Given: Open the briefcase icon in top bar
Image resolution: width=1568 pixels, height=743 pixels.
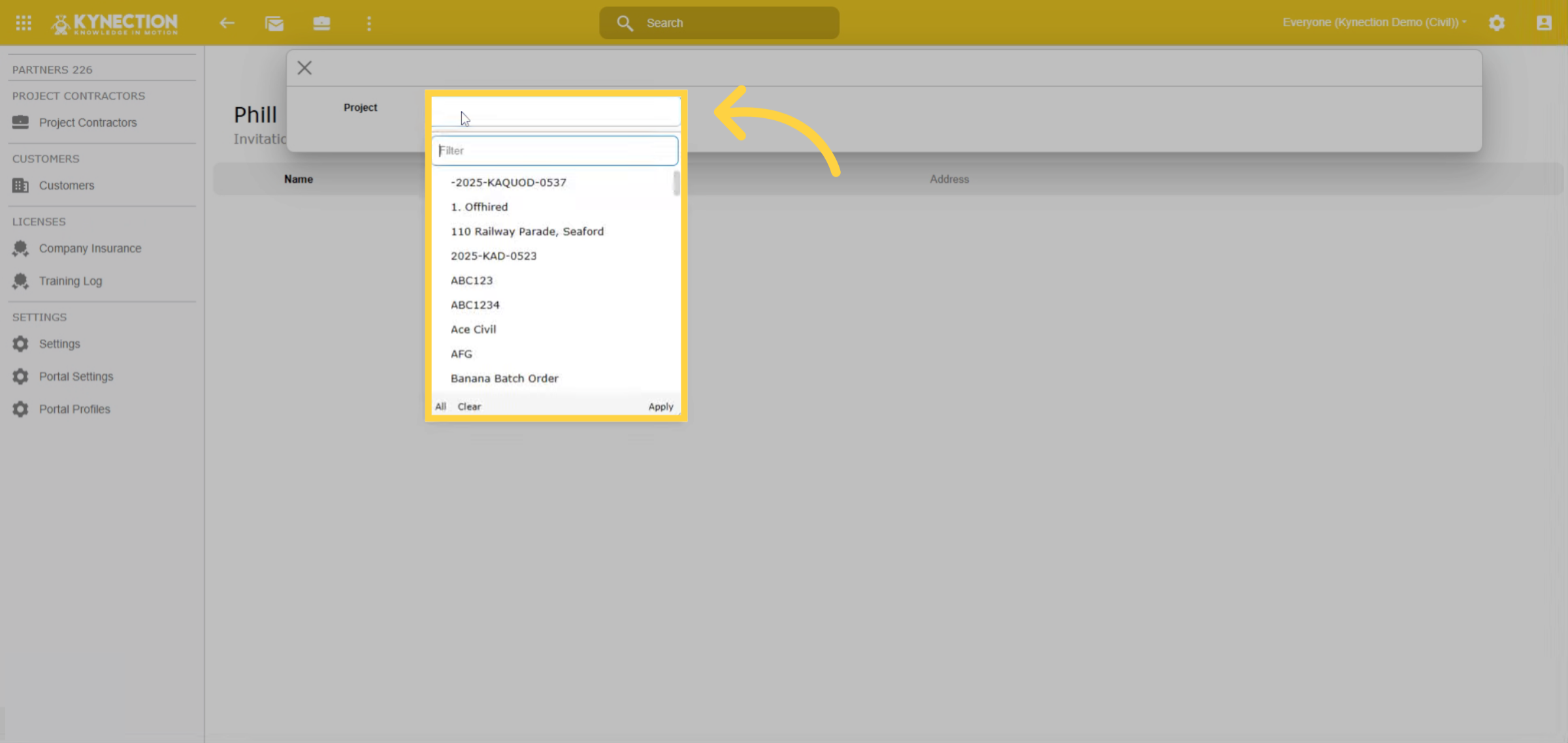Looking at the screenshot, I should (x=321, y=24).
